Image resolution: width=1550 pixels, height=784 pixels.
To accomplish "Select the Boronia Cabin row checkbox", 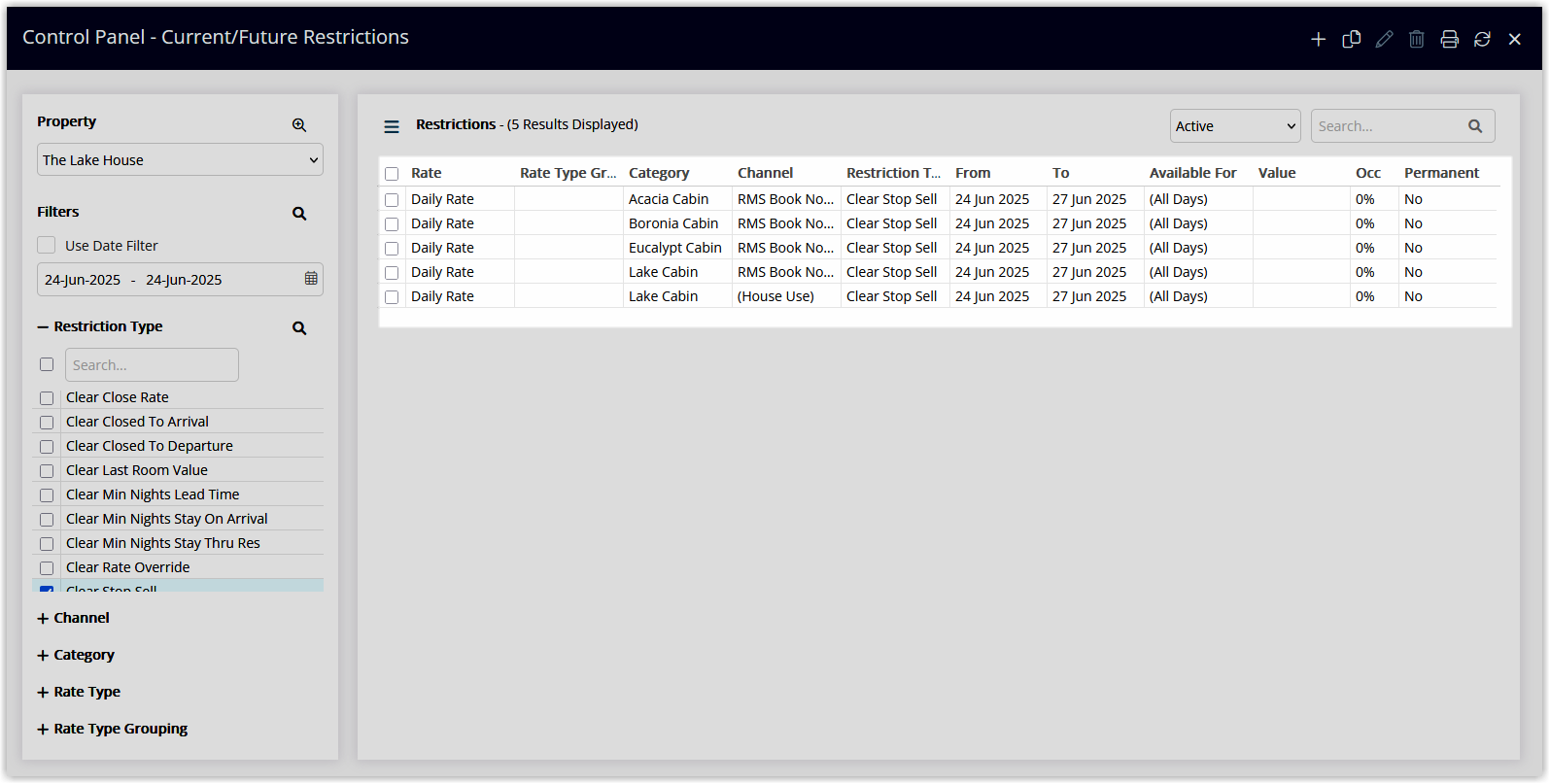I will point(392,224).
